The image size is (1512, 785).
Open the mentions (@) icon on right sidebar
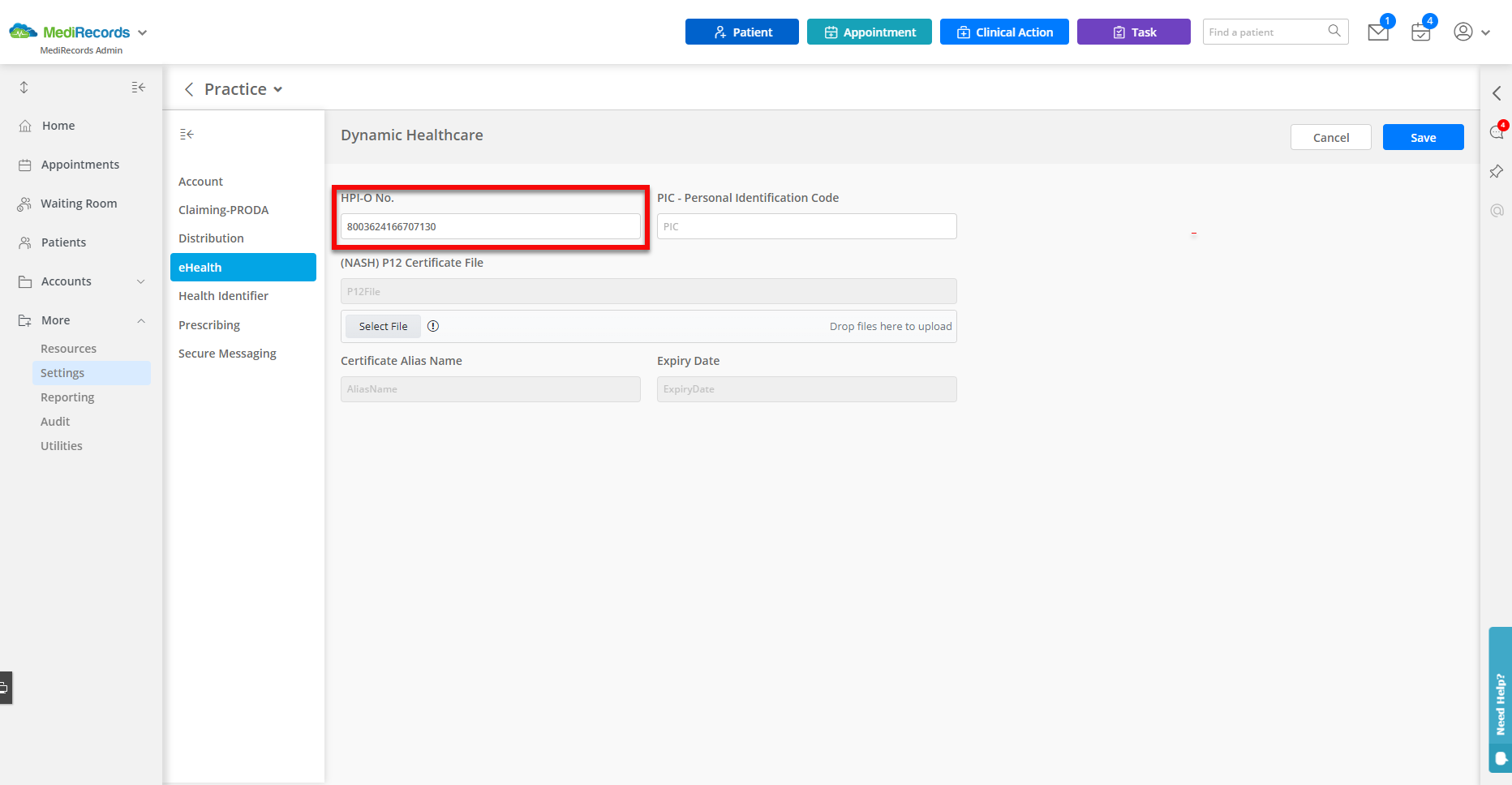tap(1497, 210)
